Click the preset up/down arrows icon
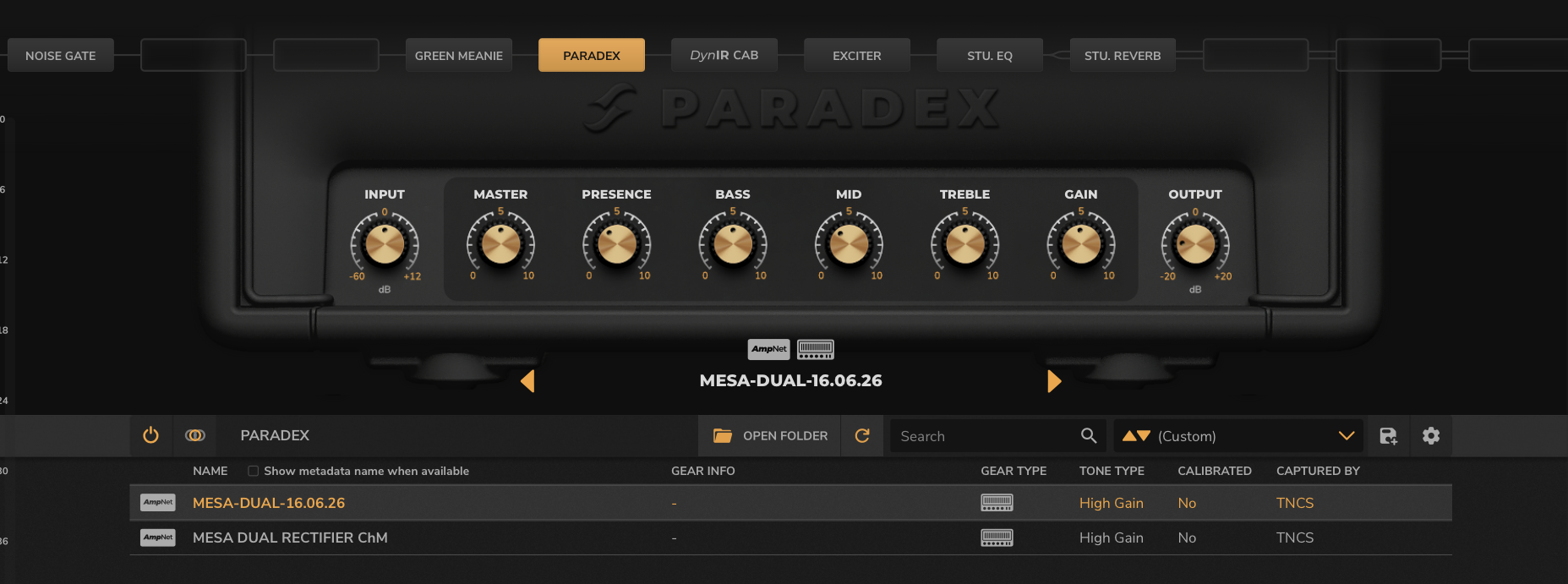Screen dimensions: 1568x584 (x=1136, y=436)
